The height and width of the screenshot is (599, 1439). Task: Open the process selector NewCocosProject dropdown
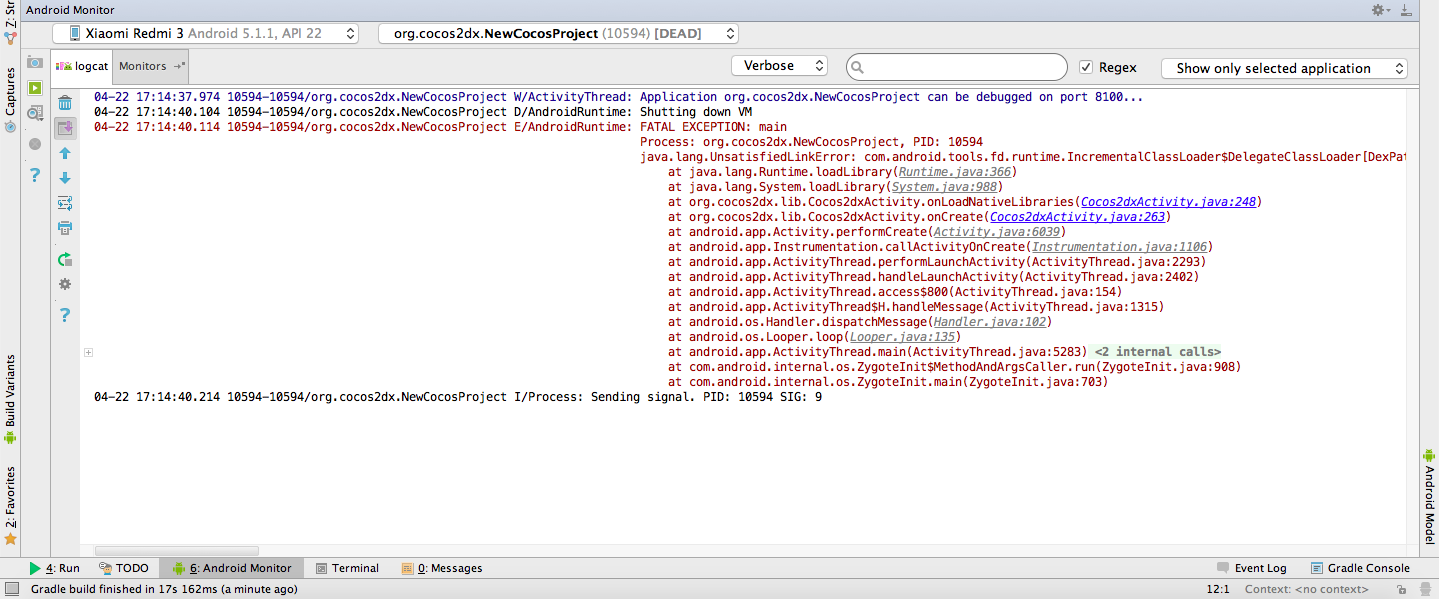(558, 33)
